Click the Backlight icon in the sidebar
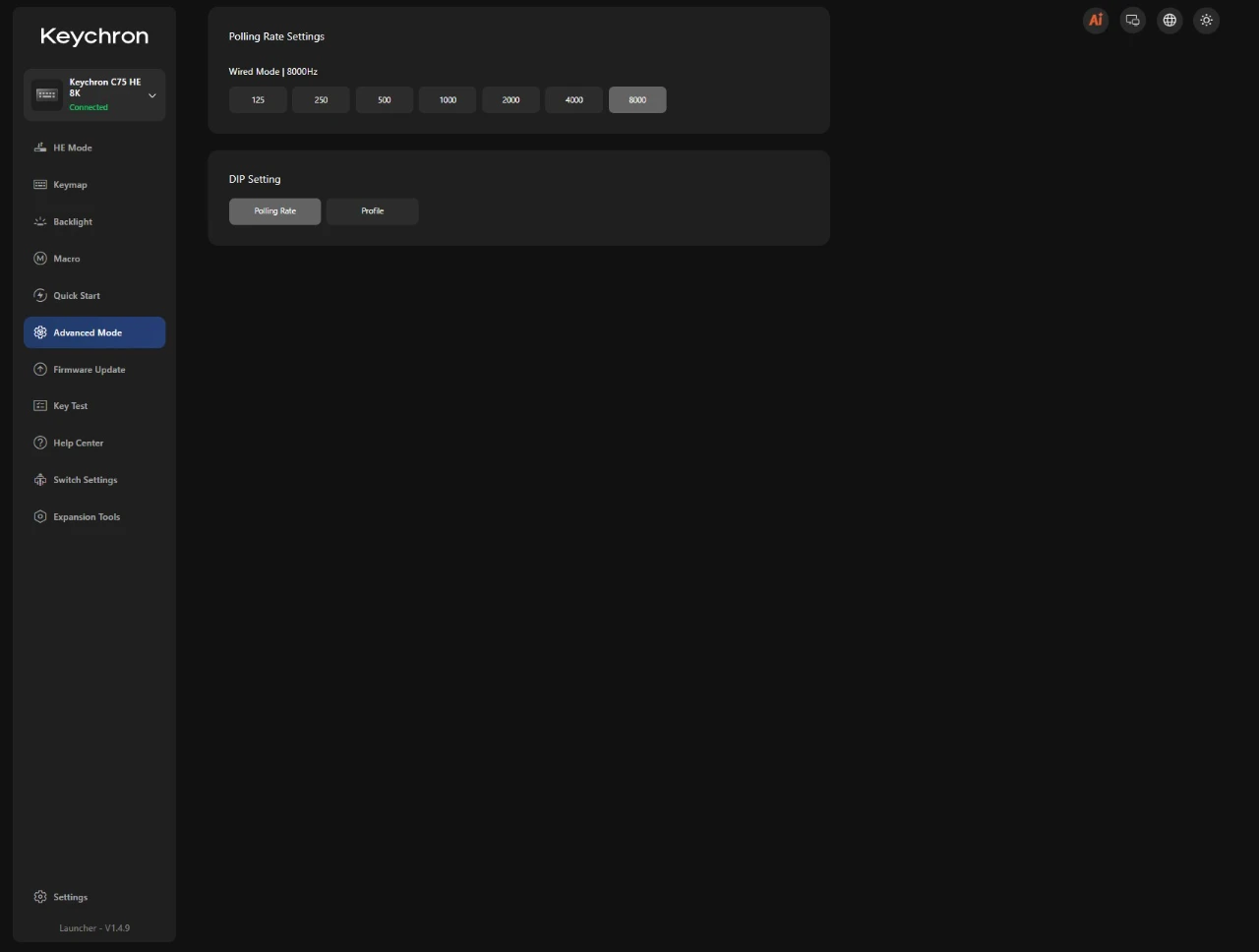 coord(40,221)
